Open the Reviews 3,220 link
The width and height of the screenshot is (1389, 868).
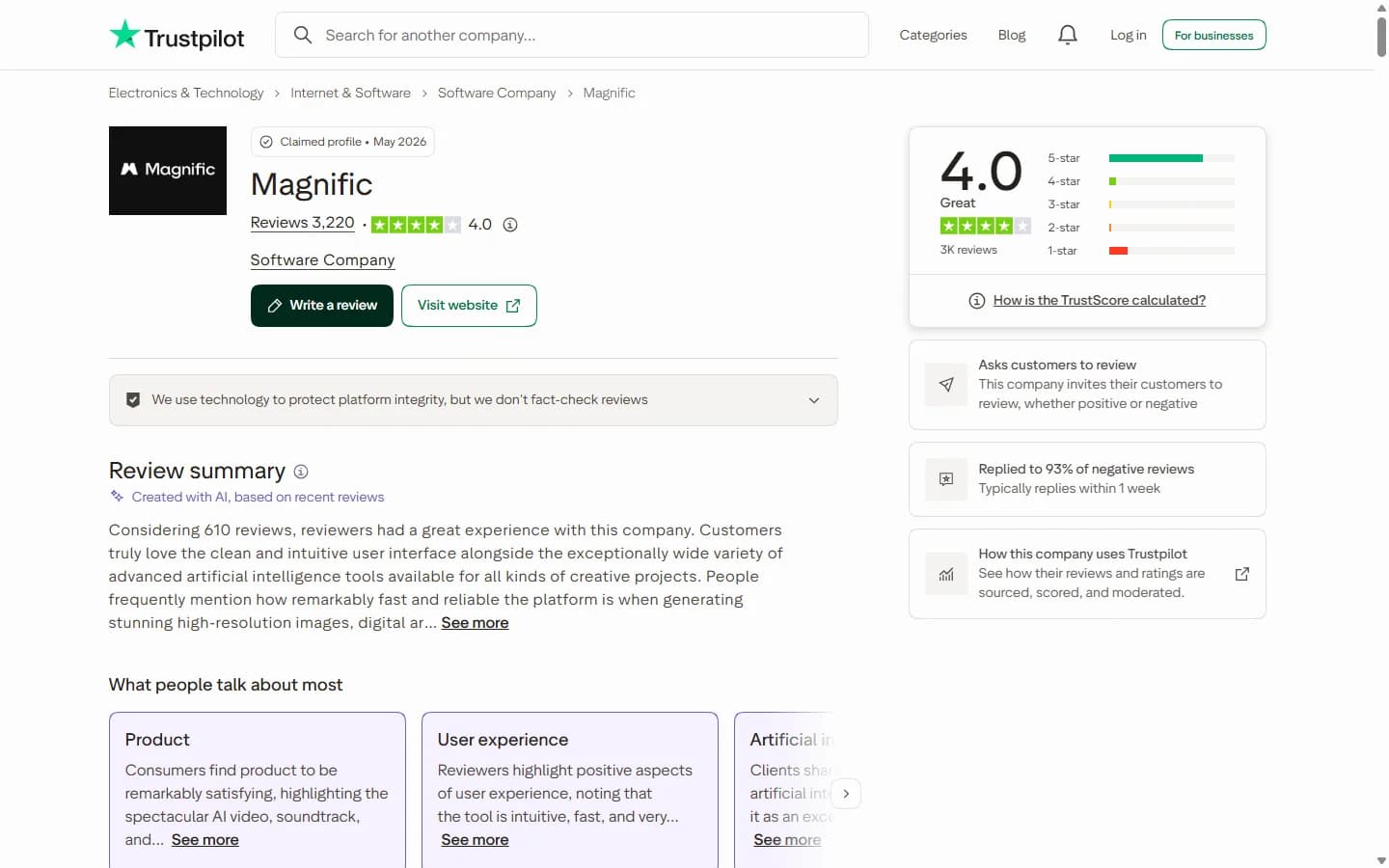click(302, 223)
